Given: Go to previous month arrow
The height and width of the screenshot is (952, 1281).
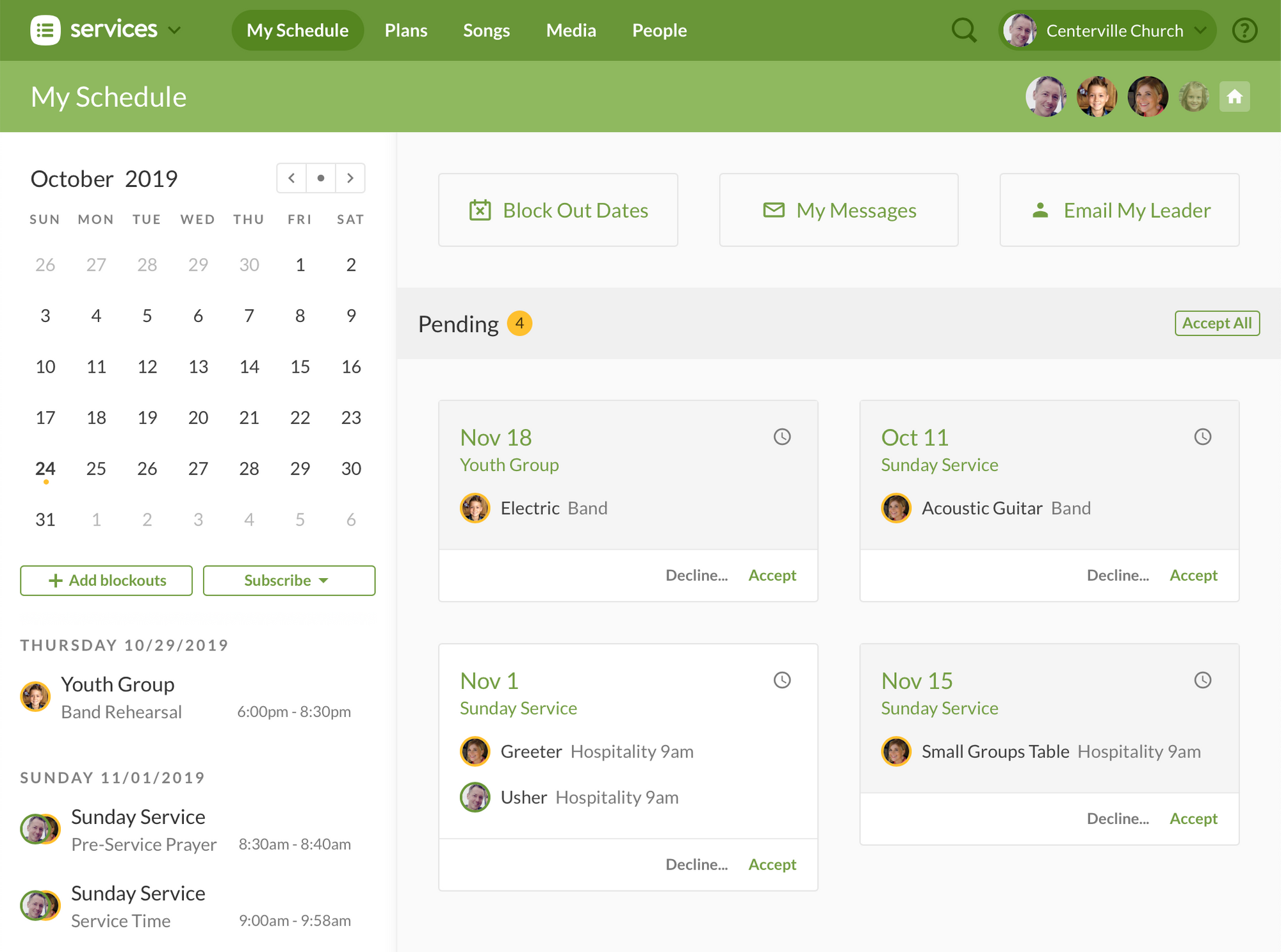Looking at the screenshot, I should 291,178.
